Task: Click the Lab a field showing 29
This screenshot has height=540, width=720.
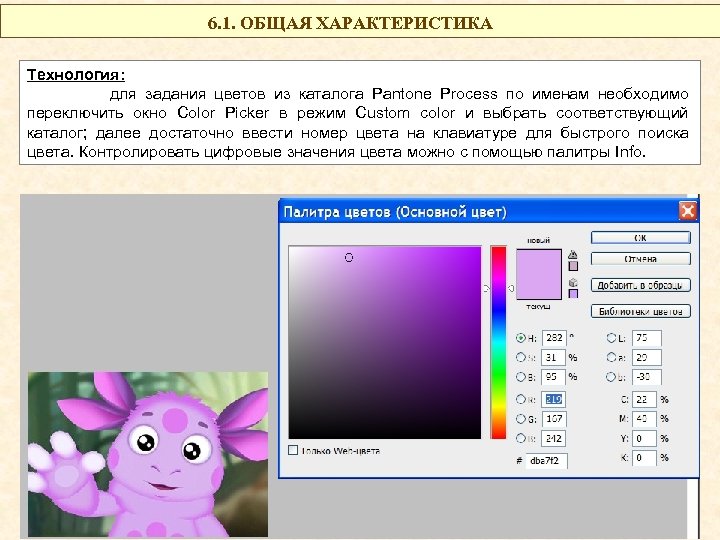Action: (647, 357)
